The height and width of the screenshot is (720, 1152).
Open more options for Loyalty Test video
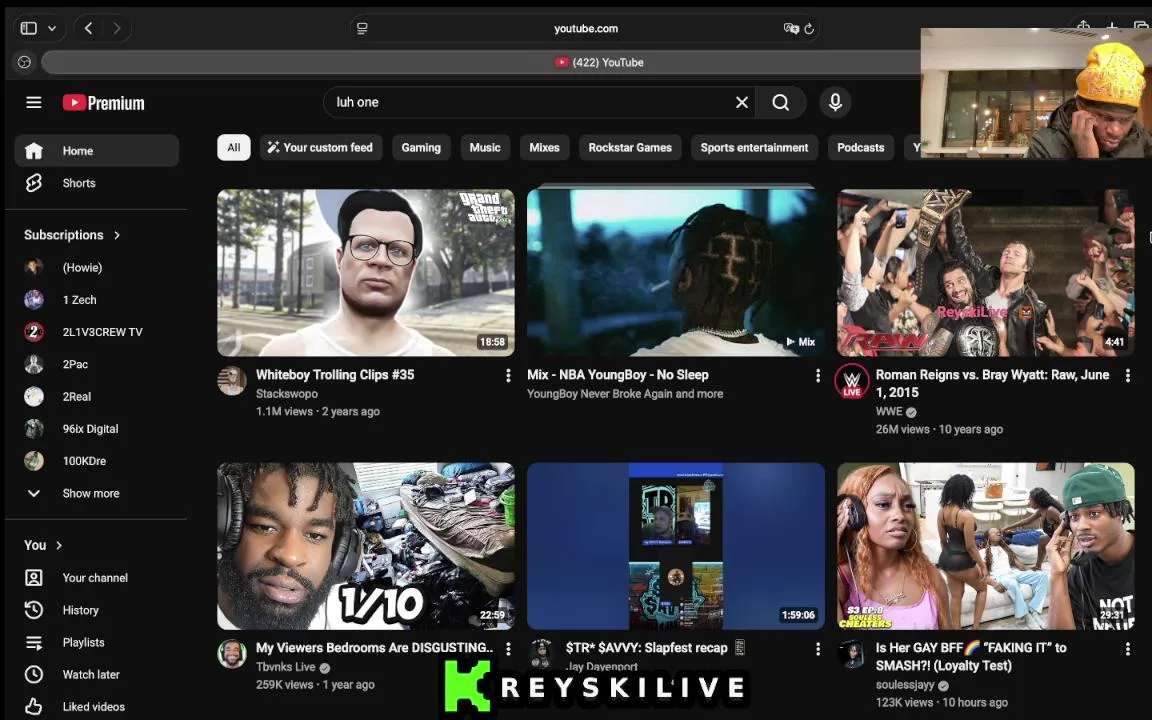pos(1128,649)
